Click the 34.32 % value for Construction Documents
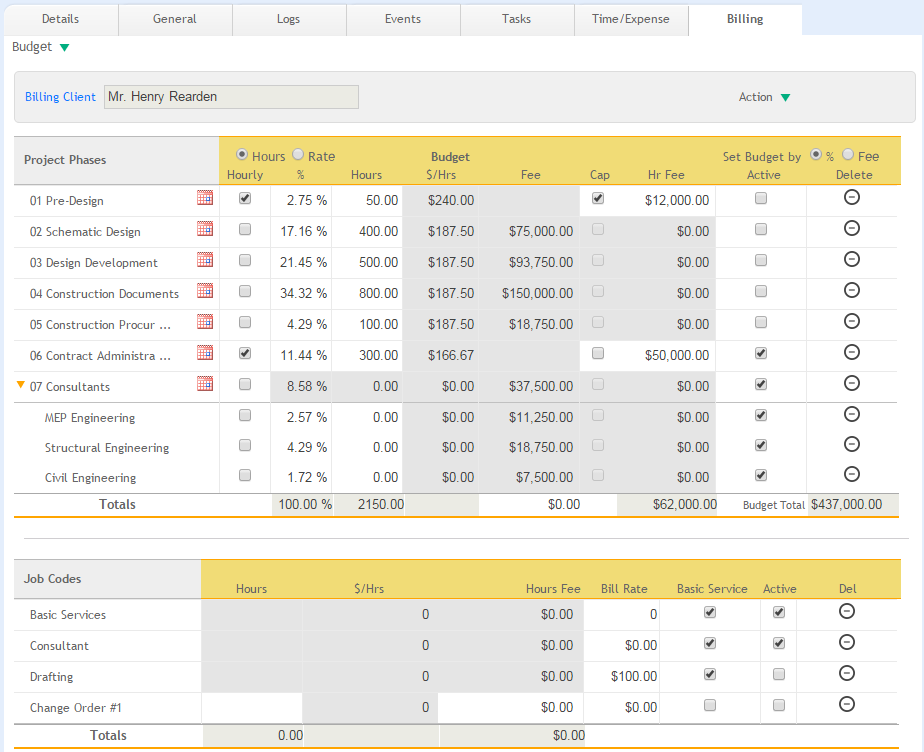The image size is (924, 752). (x=303, y=293)
